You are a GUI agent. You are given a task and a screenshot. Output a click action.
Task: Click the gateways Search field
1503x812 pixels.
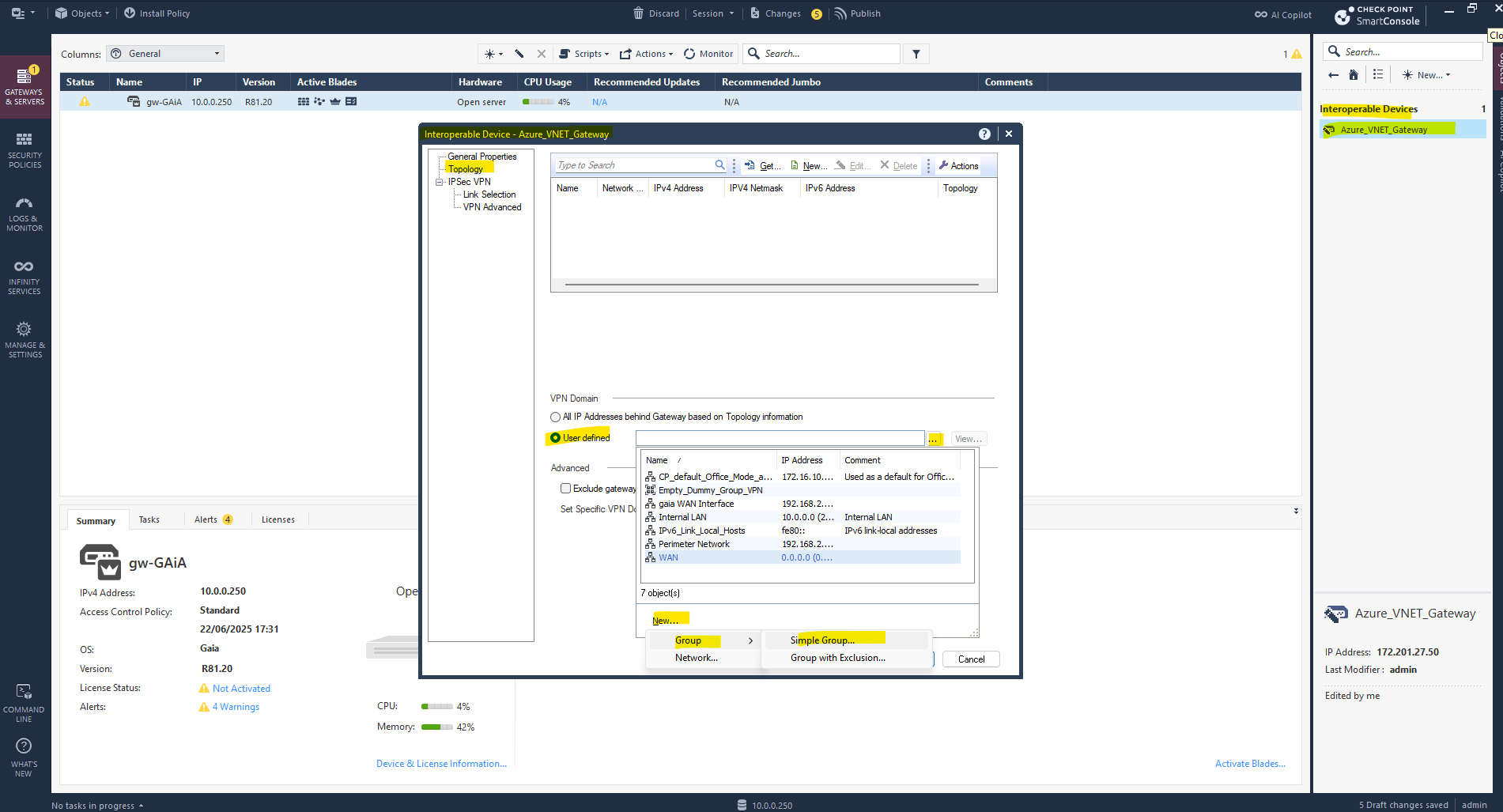(822, 54)
